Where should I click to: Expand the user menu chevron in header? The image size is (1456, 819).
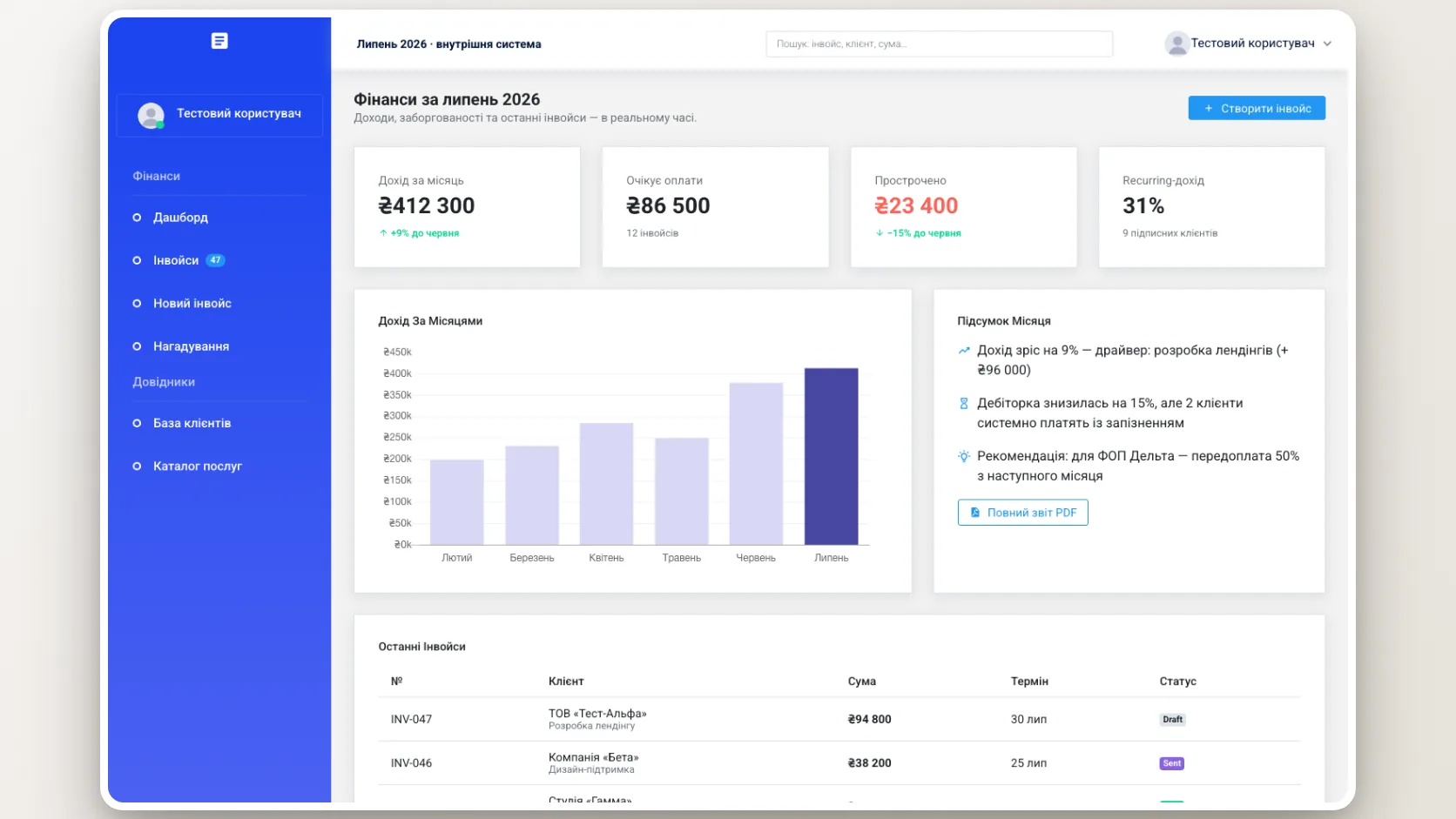point(1327,44)
